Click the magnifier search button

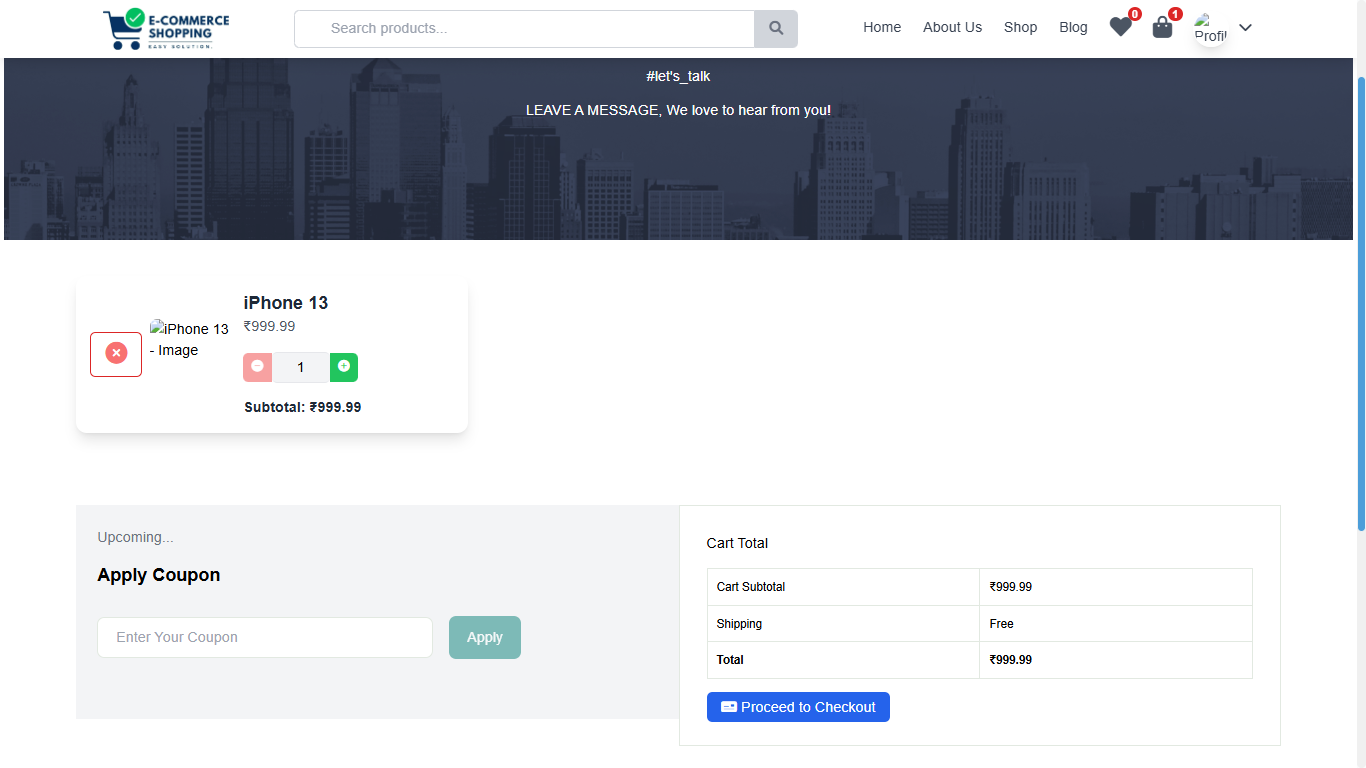(x=776, y=29)
